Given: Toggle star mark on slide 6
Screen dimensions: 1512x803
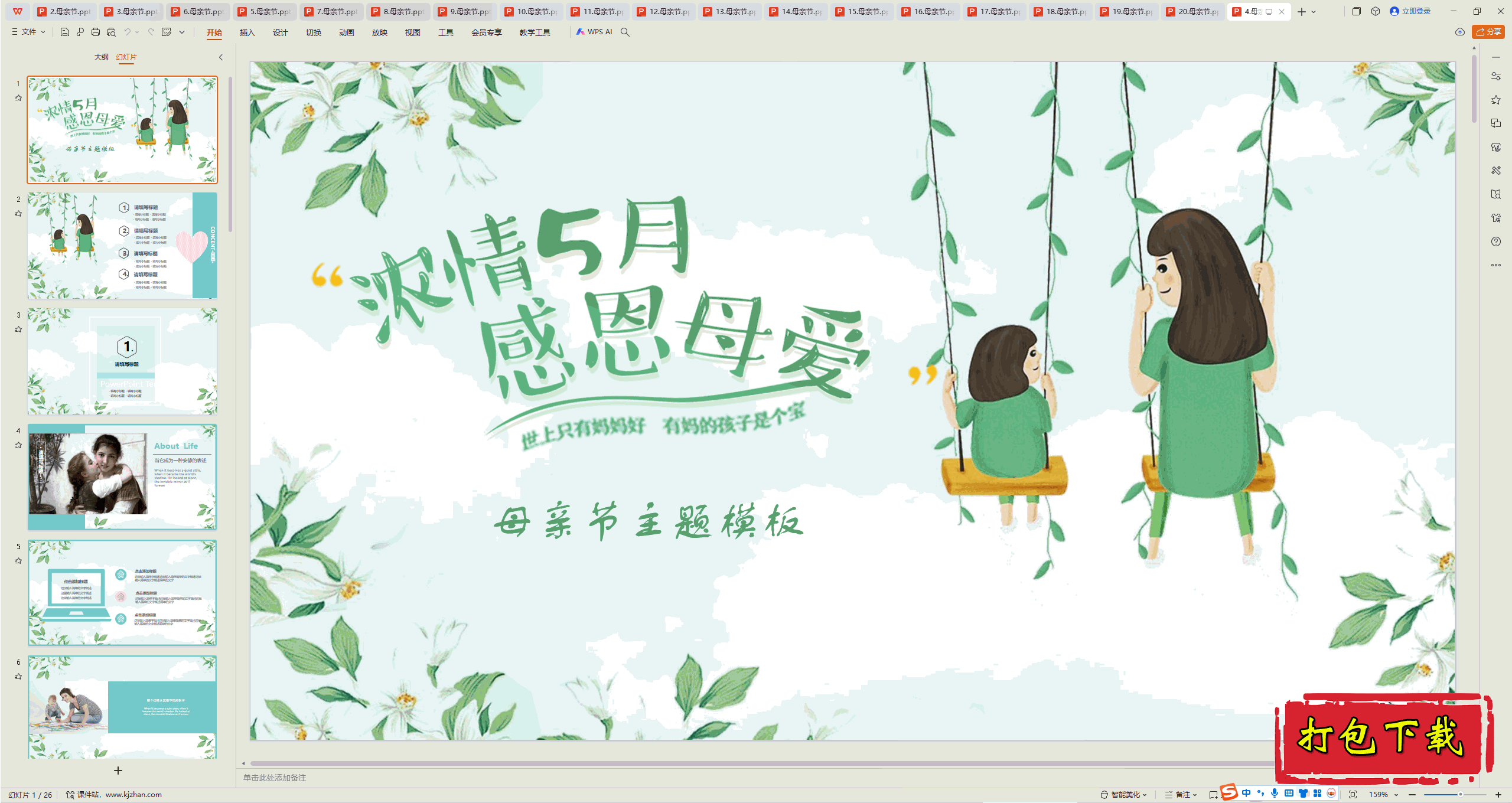Looking at the screenshot, I should 18,677.
